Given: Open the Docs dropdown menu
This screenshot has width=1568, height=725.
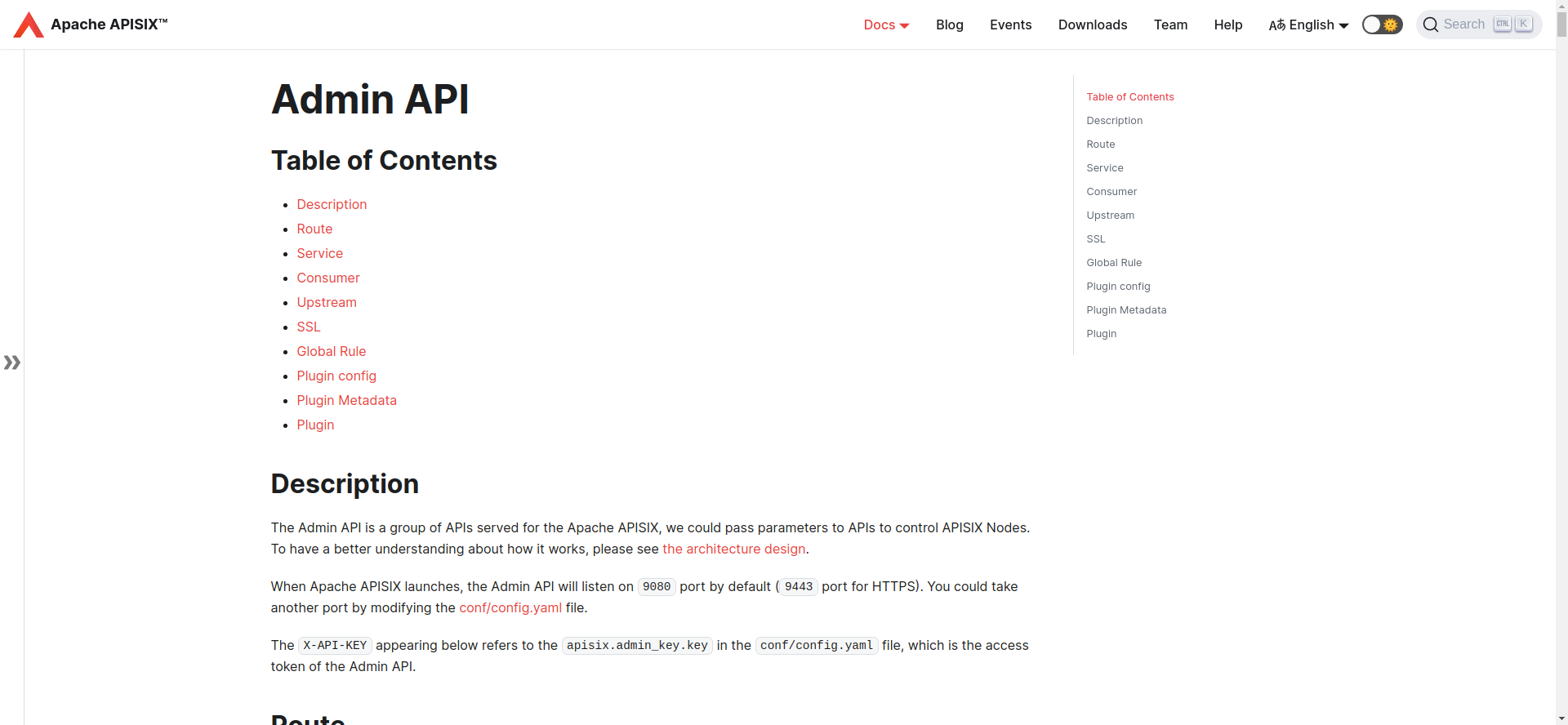Looking at the screenshot, I should [x=886, y=24].
